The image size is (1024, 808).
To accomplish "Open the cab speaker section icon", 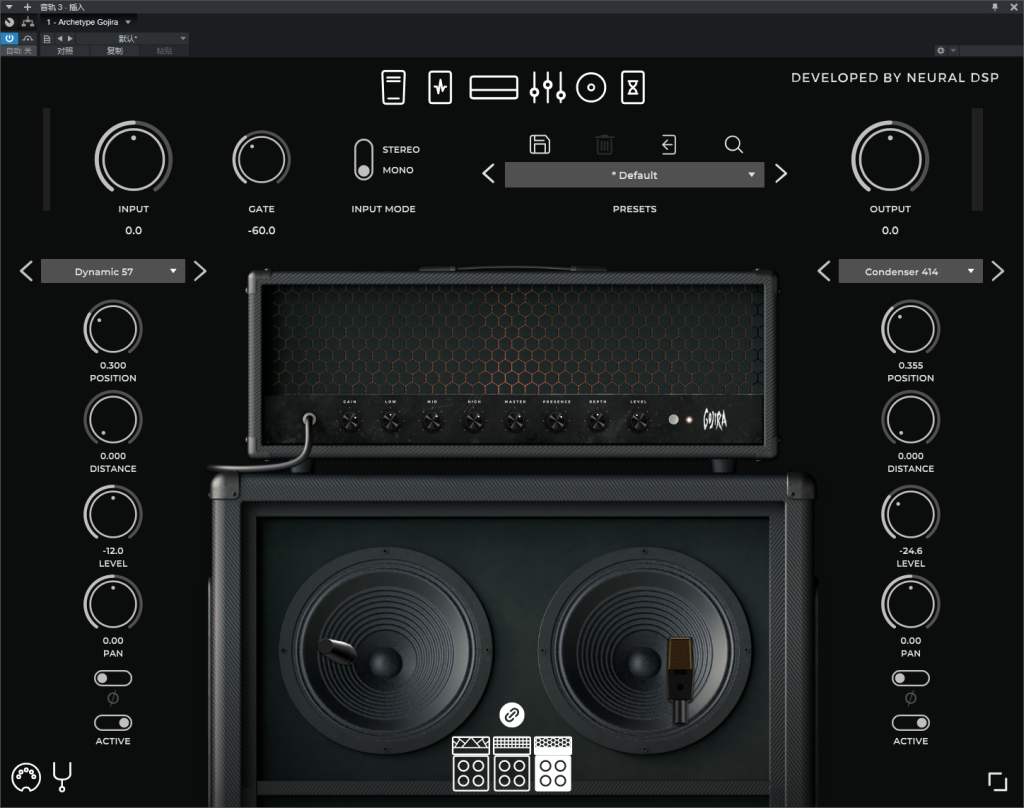I will 591,88.
